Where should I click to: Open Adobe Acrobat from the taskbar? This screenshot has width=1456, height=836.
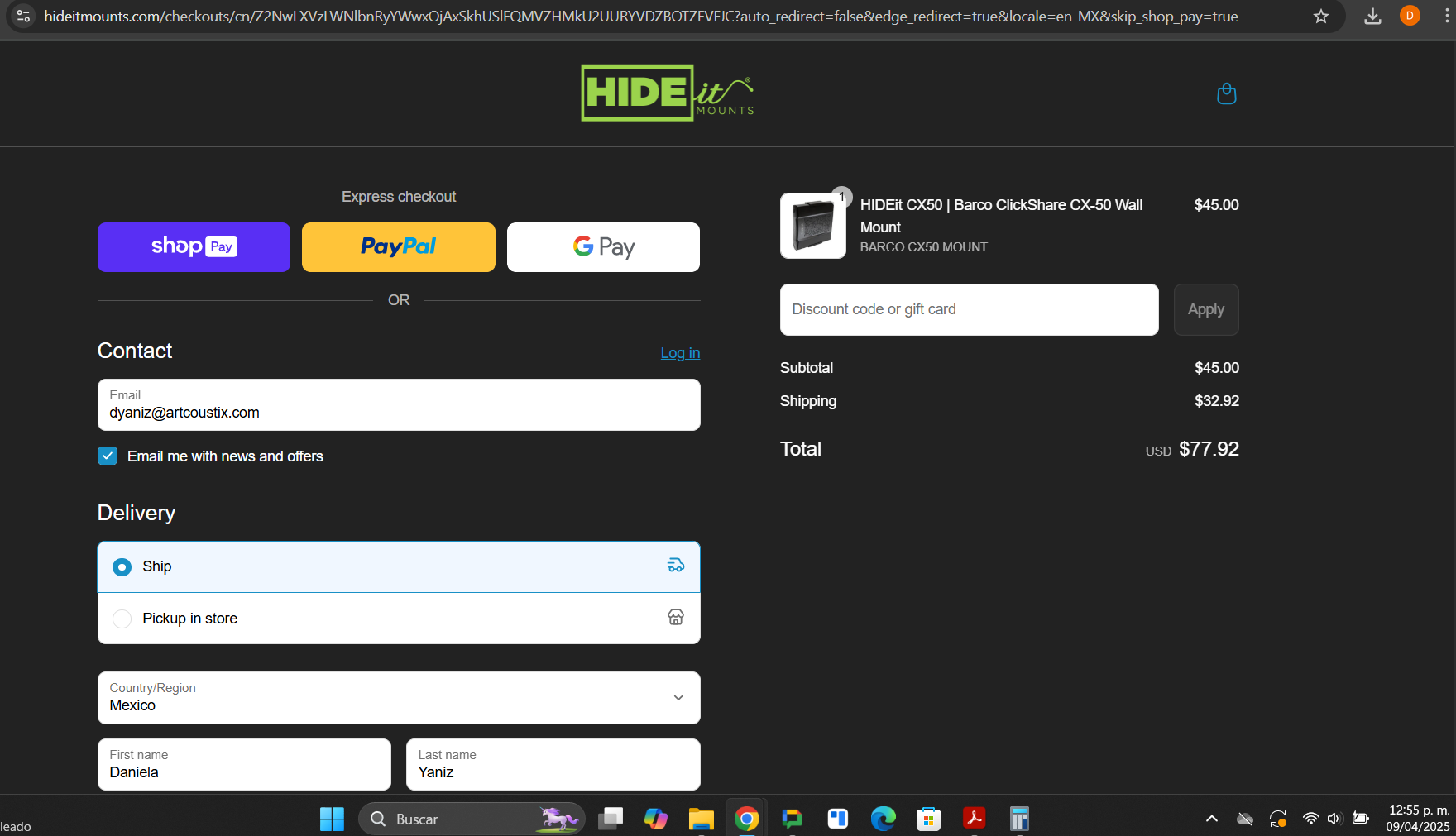pos(974,819)
